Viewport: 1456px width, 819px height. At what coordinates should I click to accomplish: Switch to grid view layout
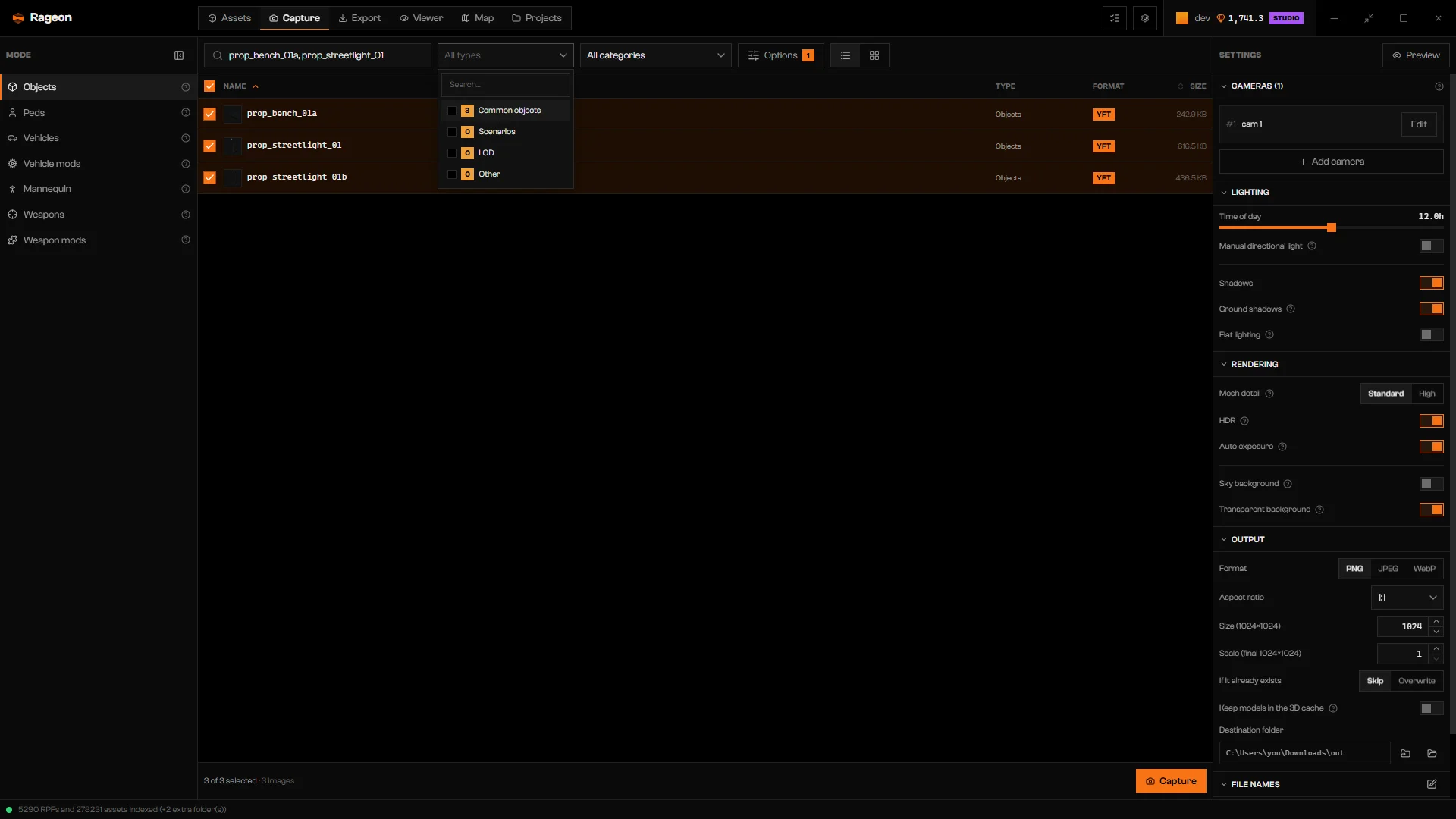coord(874,55)
